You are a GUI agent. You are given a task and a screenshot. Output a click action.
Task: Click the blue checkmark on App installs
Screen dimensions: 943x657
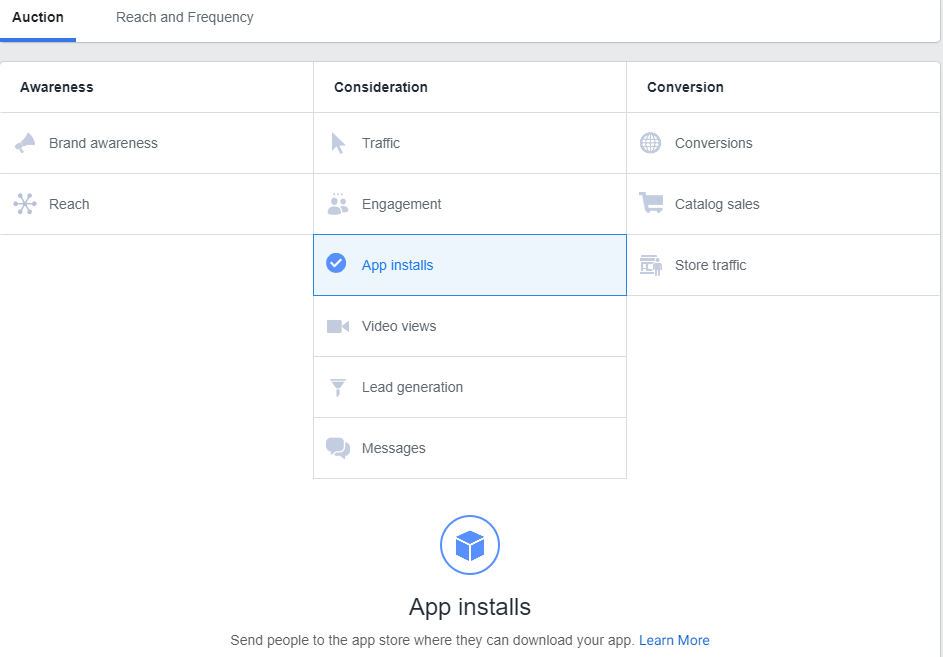click(x=337, y=264)
